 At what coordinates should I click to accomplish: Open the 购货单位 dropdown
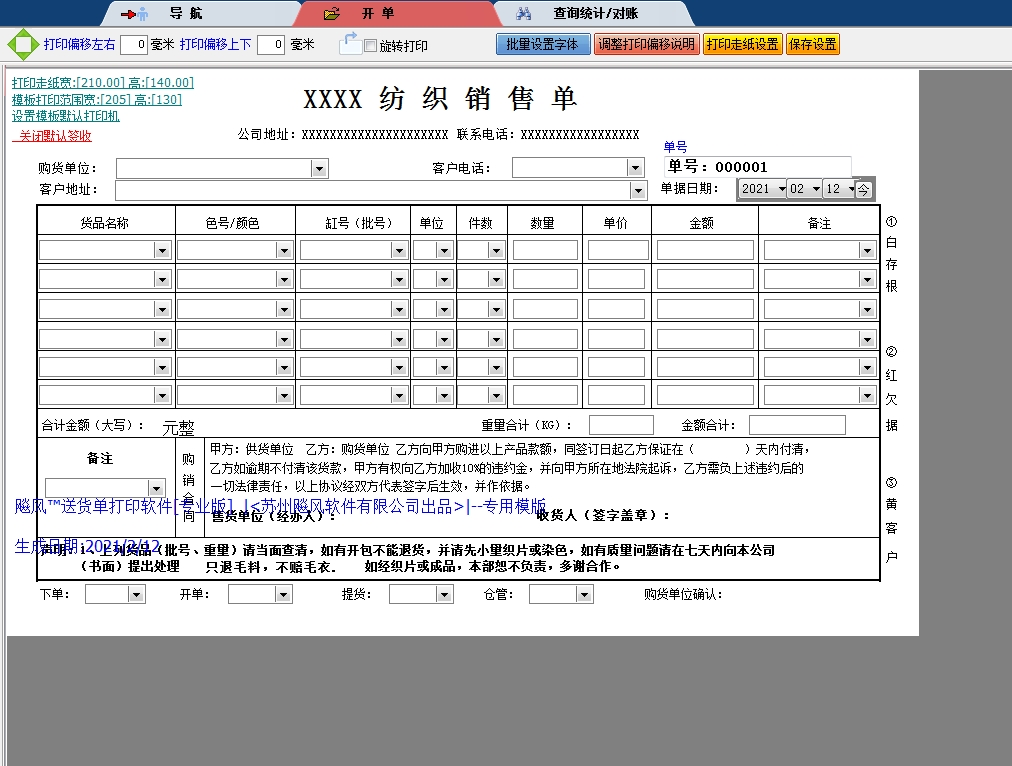coord(321,167)
